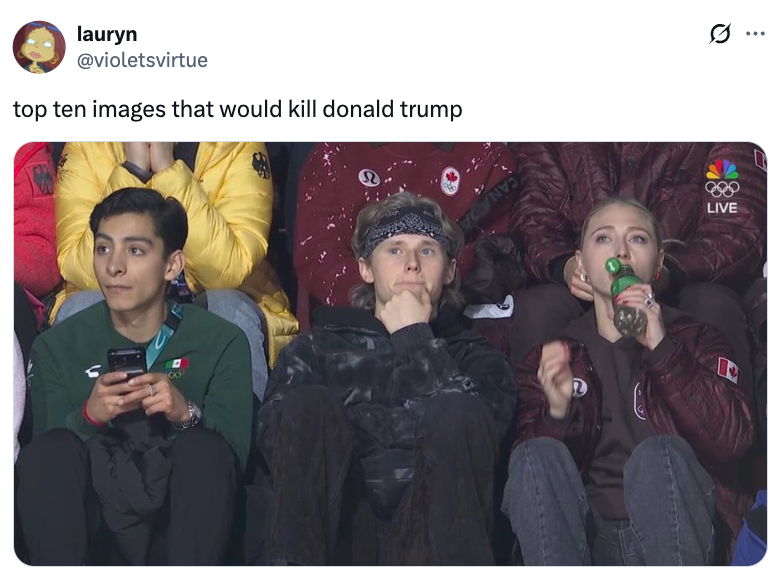Click the black bandana on the middle person
This screenshot has width=778, height=574.
click(405, 227)
